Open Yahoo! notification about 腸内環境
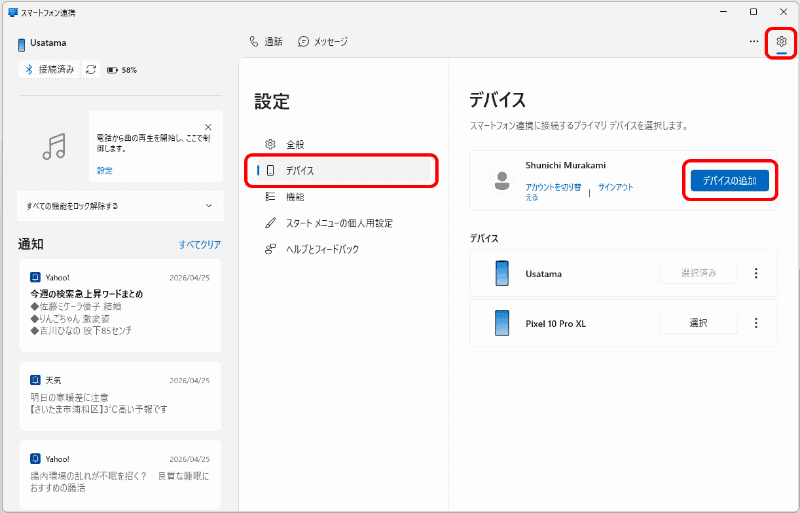Image resolution: width=800 pixels, height=513 pixels. [120, 475]
